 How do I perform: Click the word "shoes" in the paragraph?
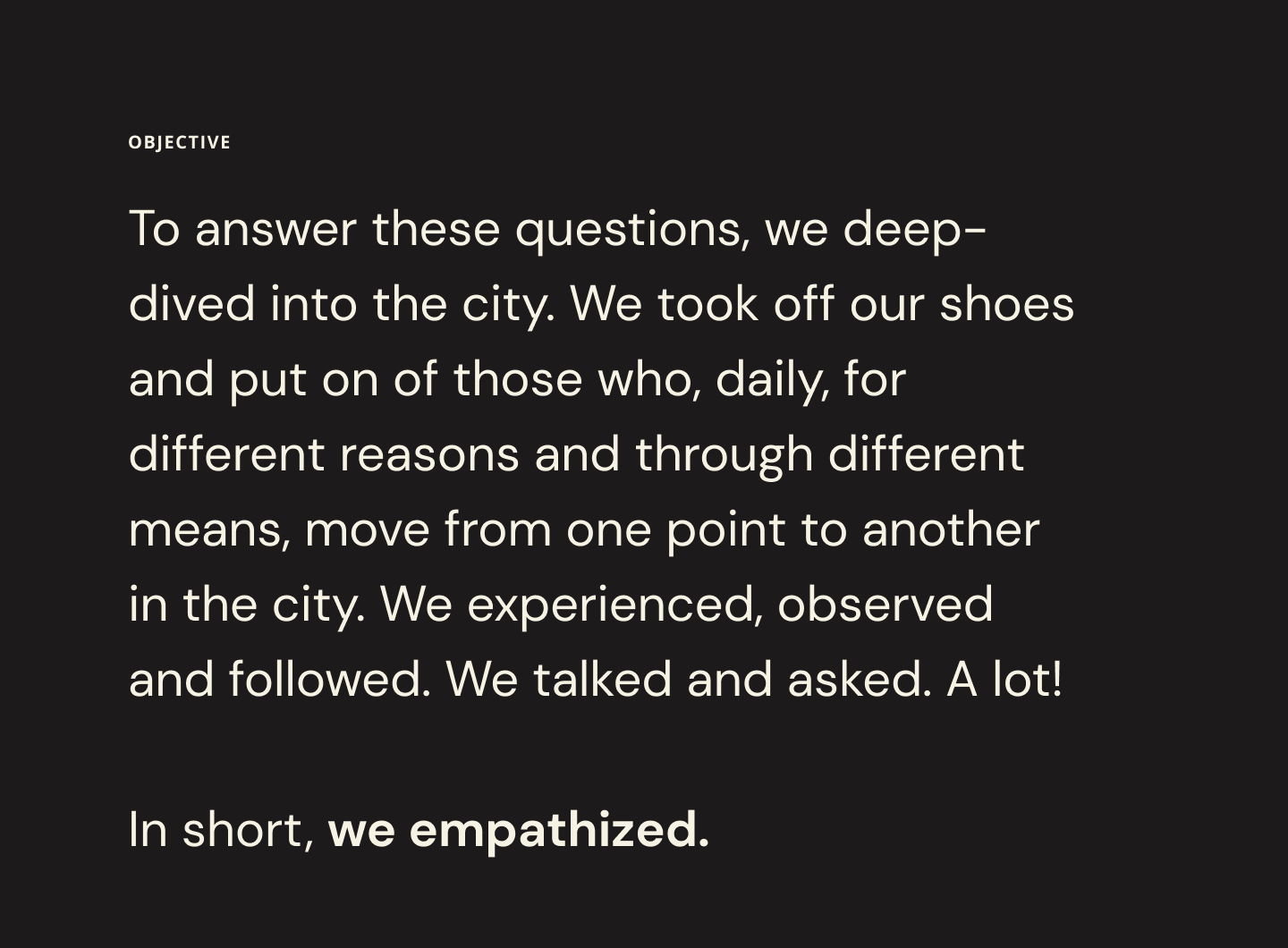pyautogui.click(x=1006, y=304)
